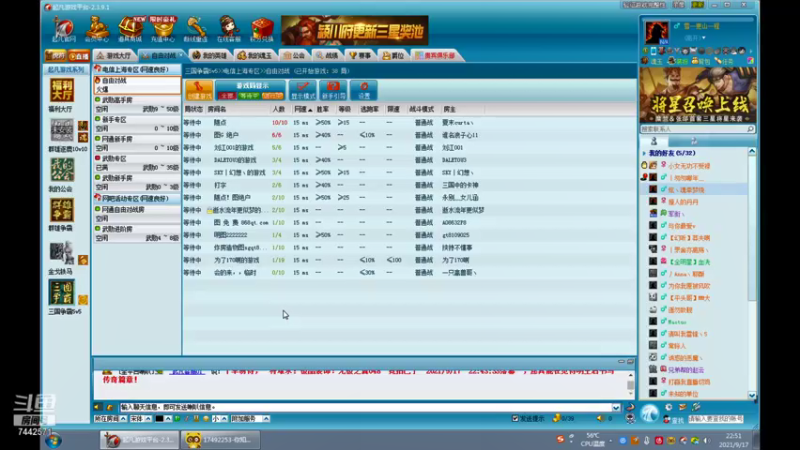
Task: Open the 小 font size dropdown
Action: tap(220, 418)
